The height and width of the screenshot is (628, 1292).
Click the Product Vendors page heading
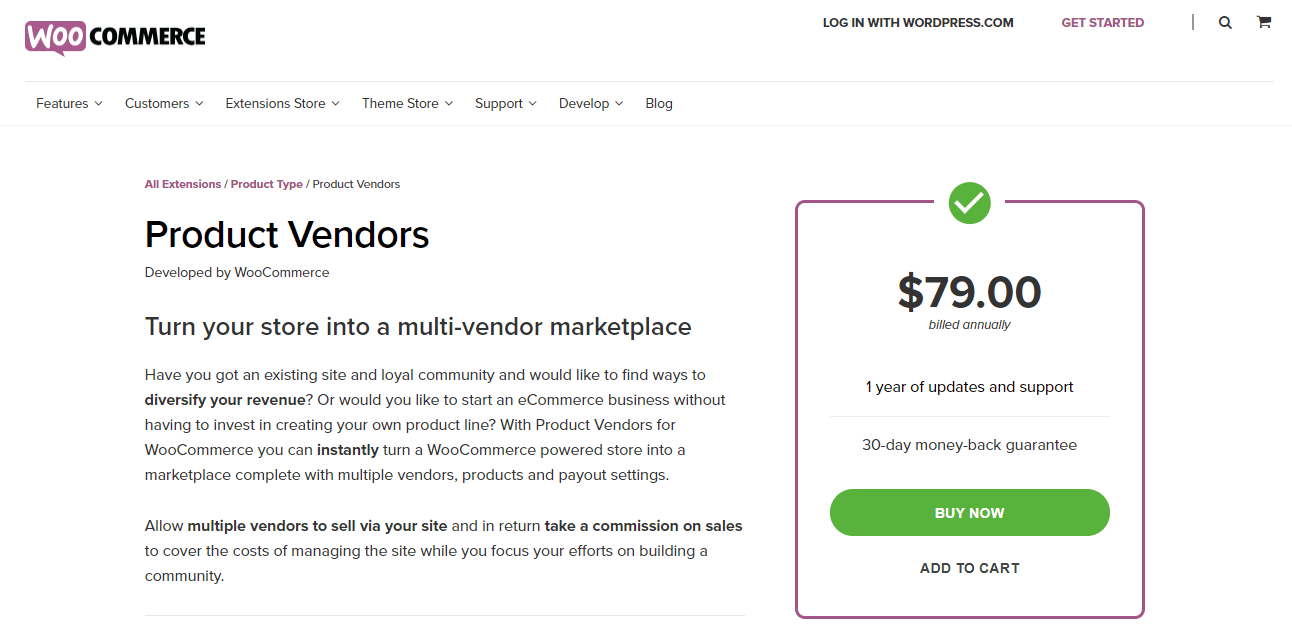[287, 235]
